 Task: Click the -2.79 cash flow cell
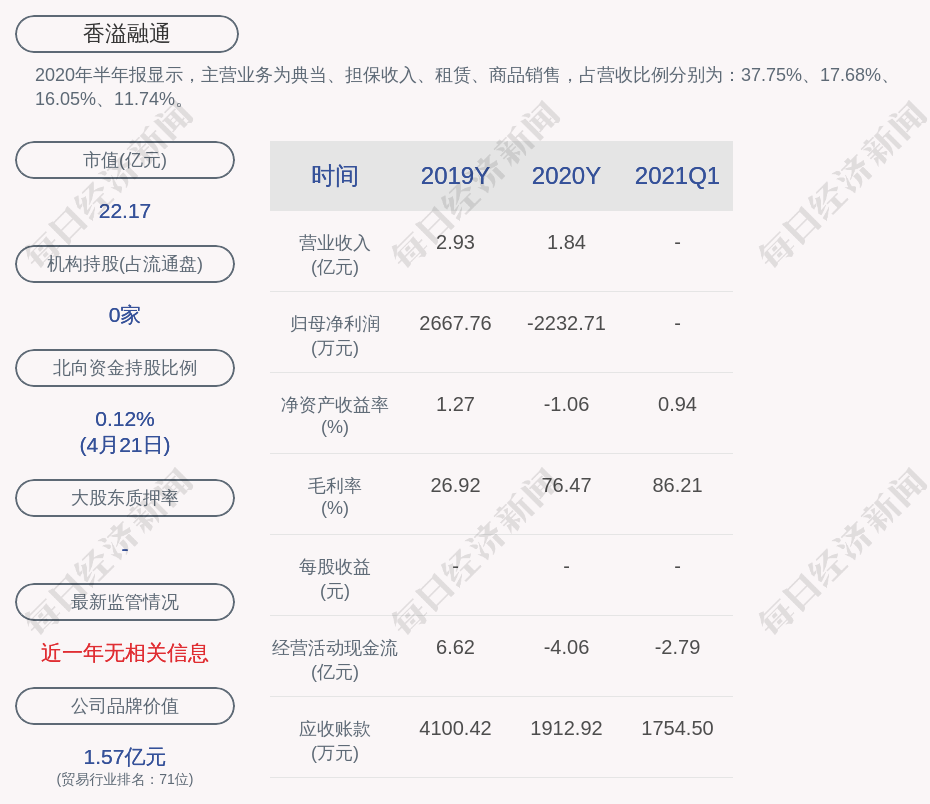click(x=677, y=647)
